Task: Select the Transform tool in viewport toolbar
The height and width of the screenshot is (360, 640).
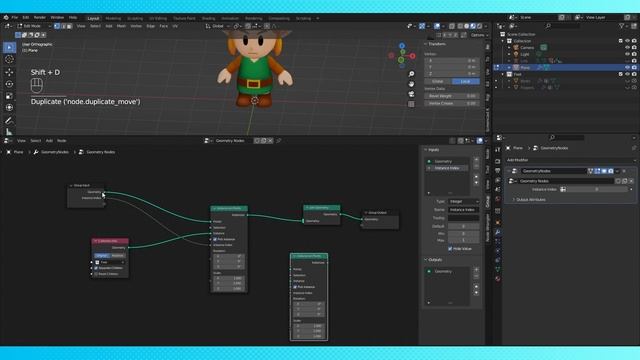Action: click(x=9, y=108)
